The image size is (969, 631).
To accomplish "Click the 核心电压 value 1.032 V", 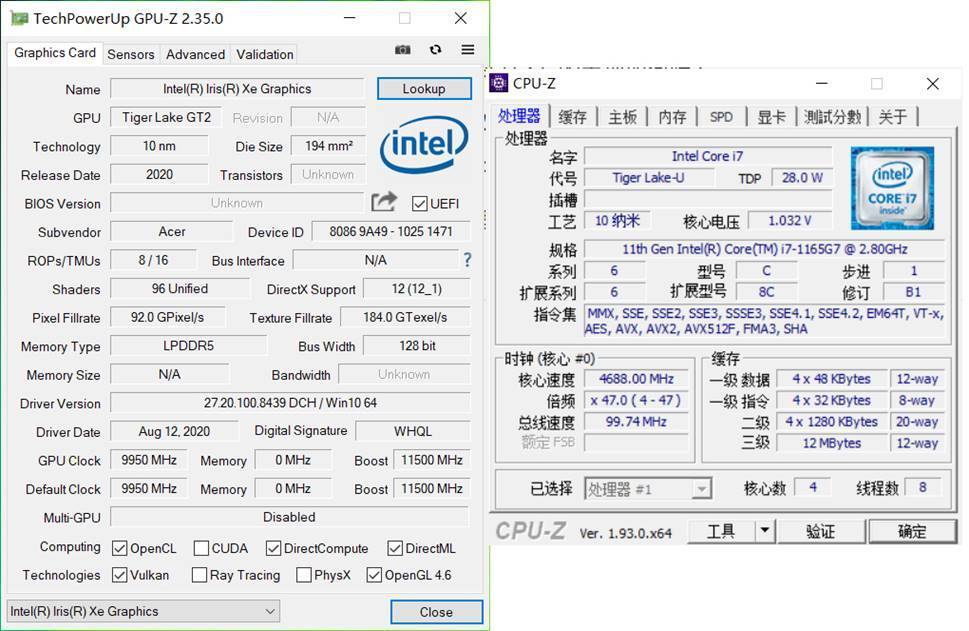I will (790, 221).
